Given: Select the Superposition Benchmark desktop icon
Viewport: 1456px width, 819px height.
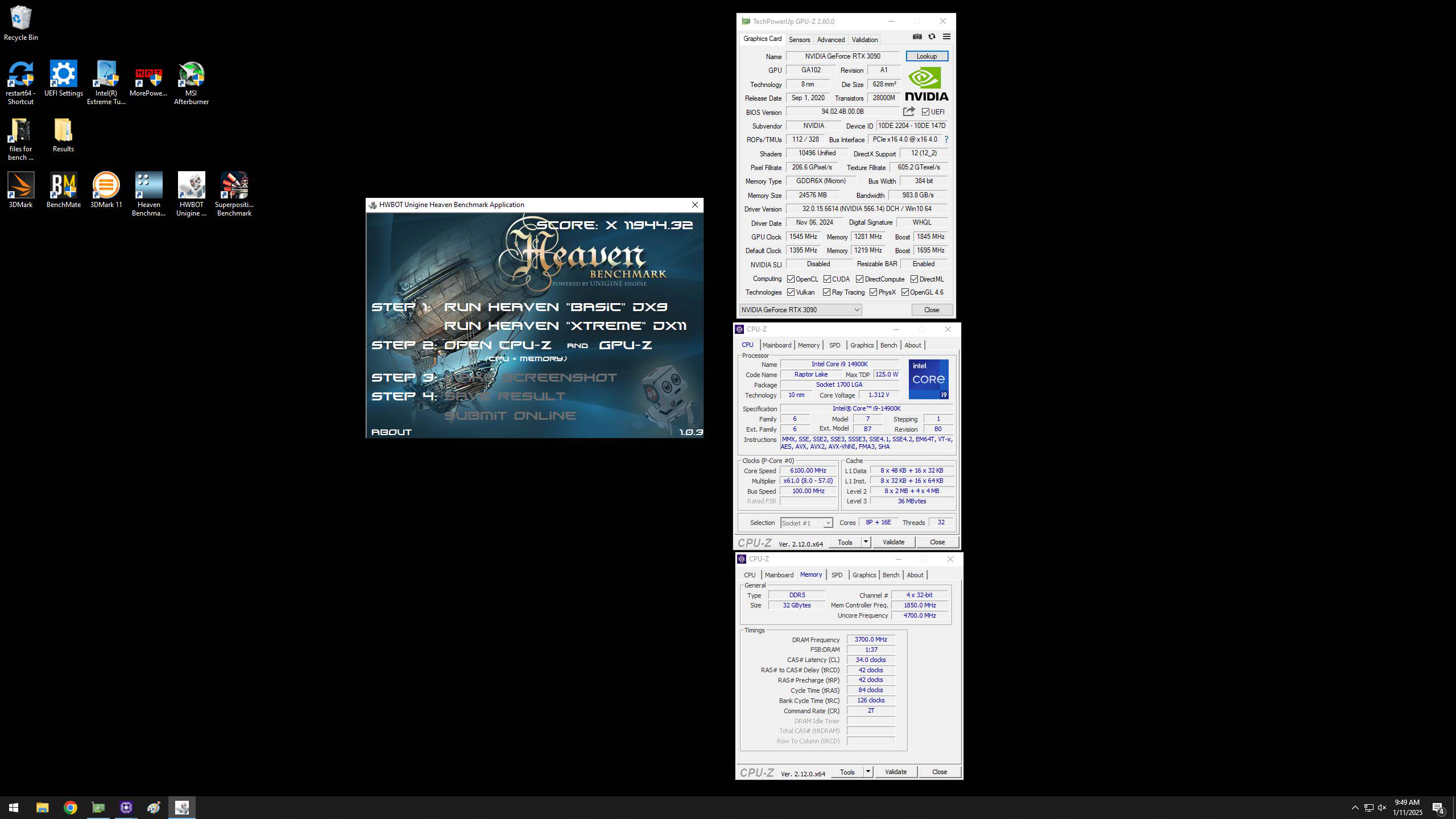Looking at the screenshot, I should pos(234,195).
